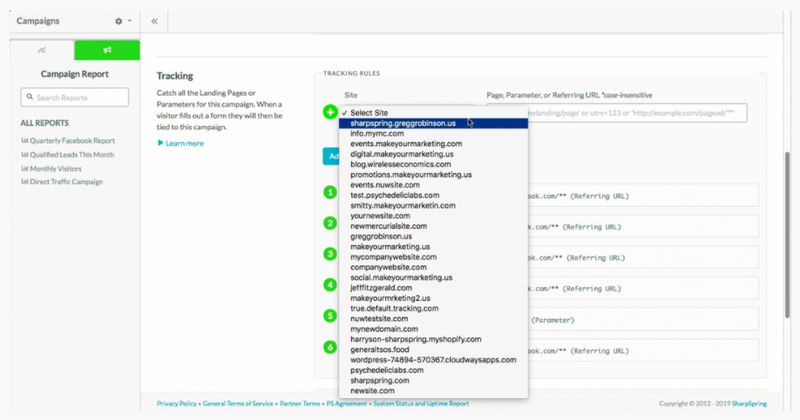Screen dimensions: 800x420
Task: Click the Parameter rule row text
Action: point(553,320)
